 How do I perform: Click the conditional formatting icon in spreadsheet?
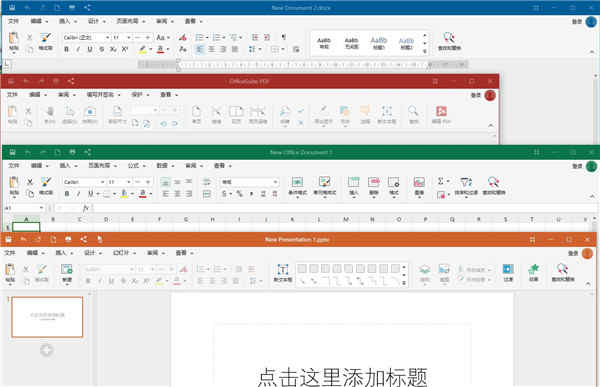coord(297,186)
